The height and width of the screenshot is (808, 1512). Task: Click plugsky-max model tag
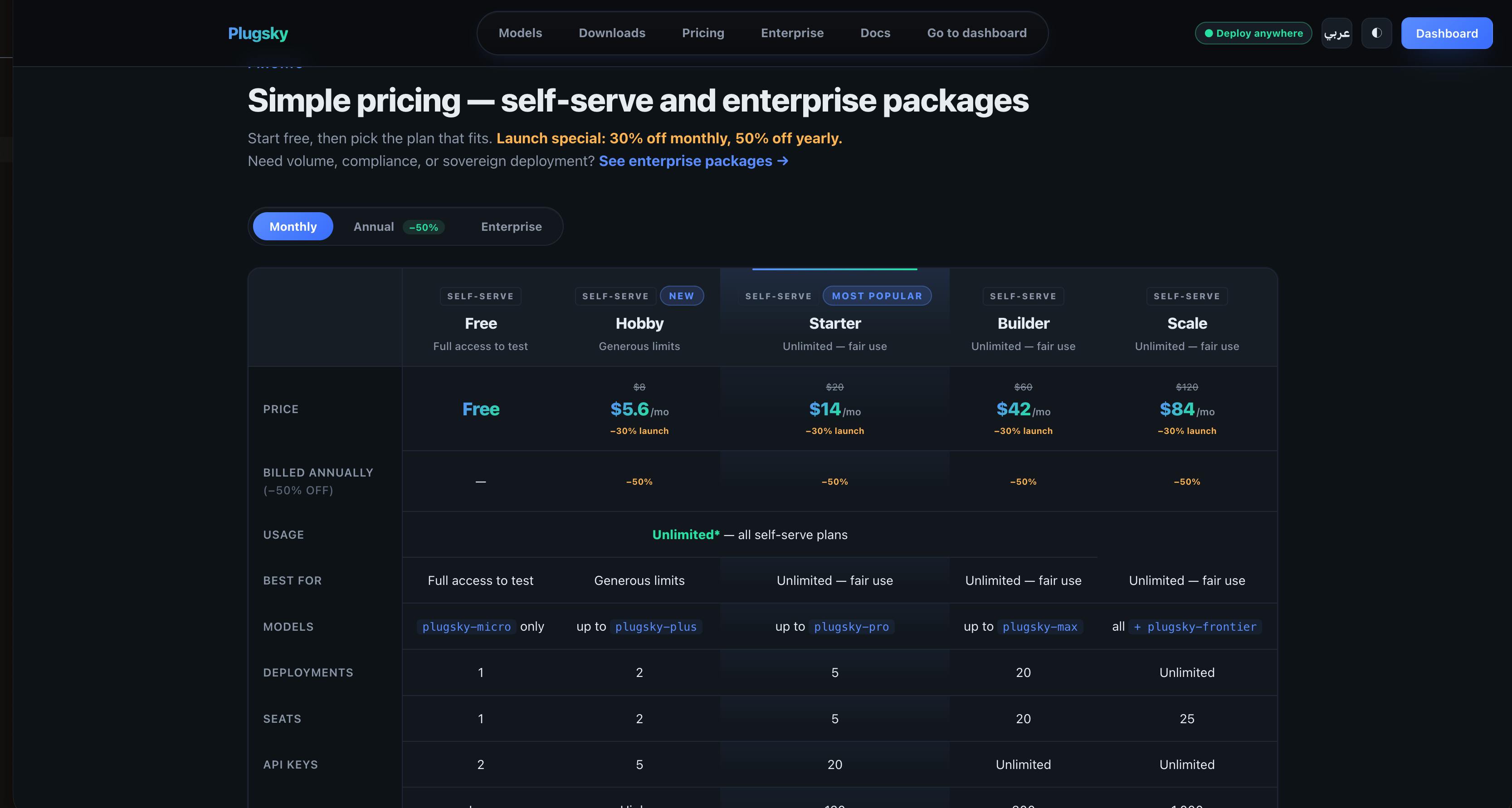(x=1039, y=627)
